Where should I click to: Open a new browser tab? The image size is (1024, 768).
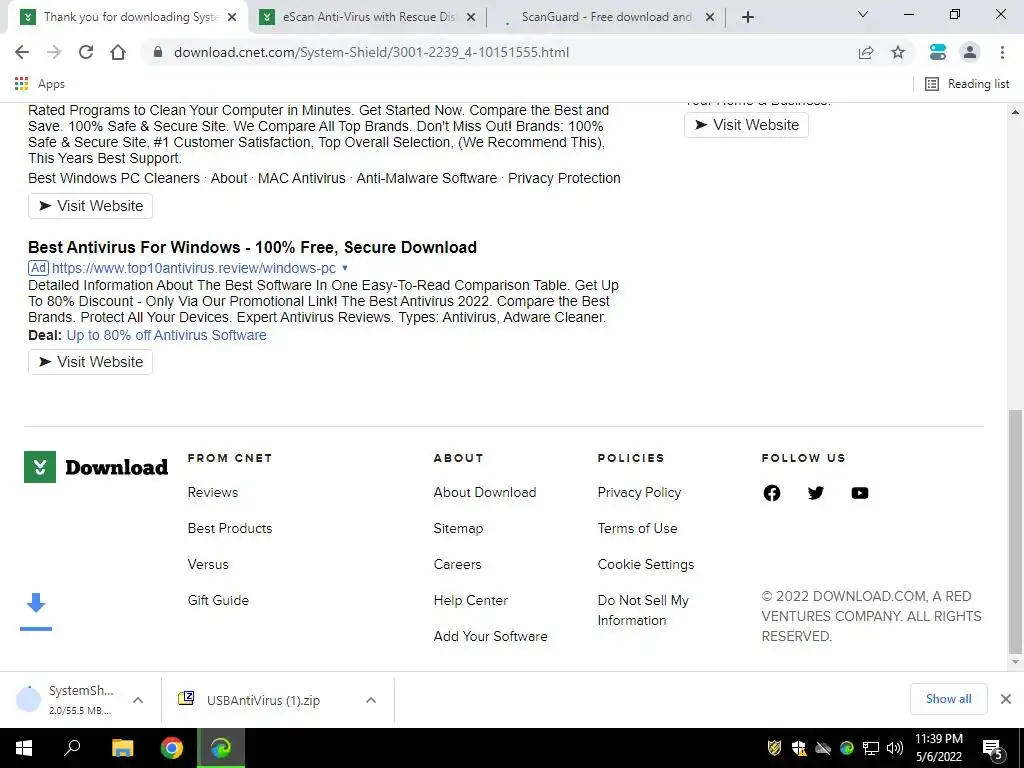point(748,17)
